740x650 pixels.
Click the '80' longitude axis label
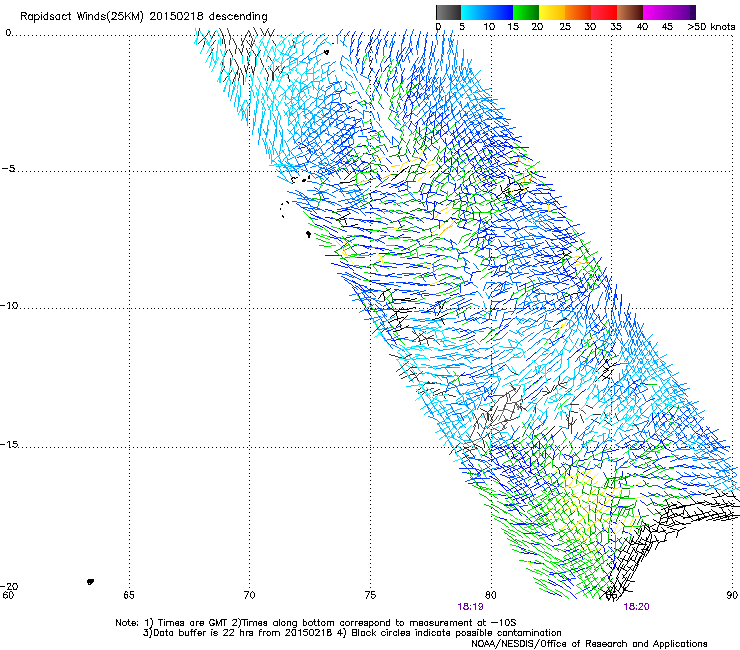(x=491, y=595)
